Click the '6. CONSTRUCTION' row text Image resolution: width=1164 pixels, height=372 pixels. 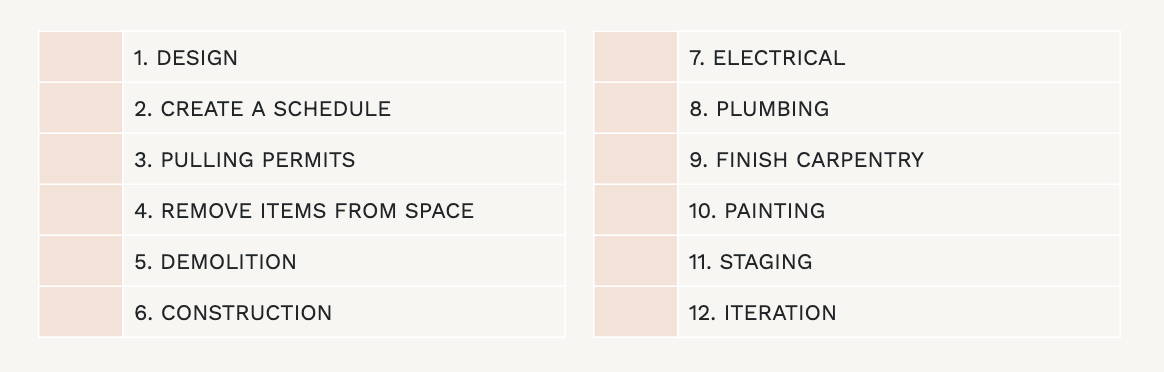pyautogui.click(x=233, y=313)
